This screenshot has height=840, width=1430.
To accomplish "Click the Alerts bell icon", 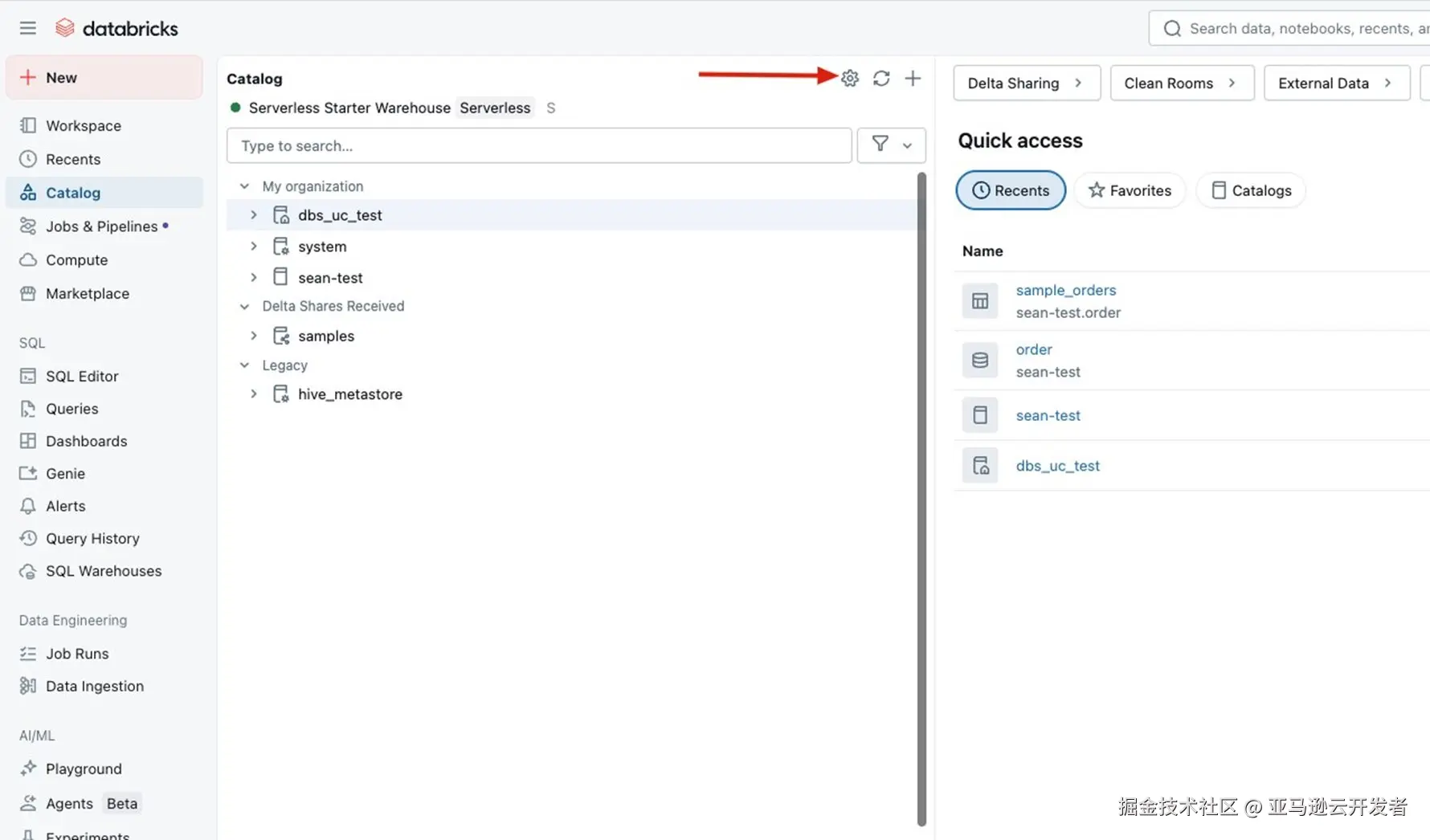I will pos(28,506).
